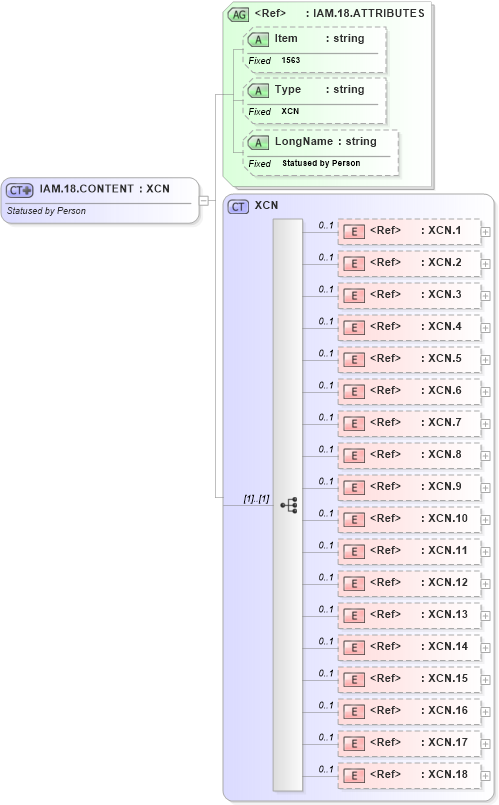This screenshot has width=499, height=805.
Task: Click the A icon of LongName attribute
Action: pyautogui.click(x=258, y=143)
